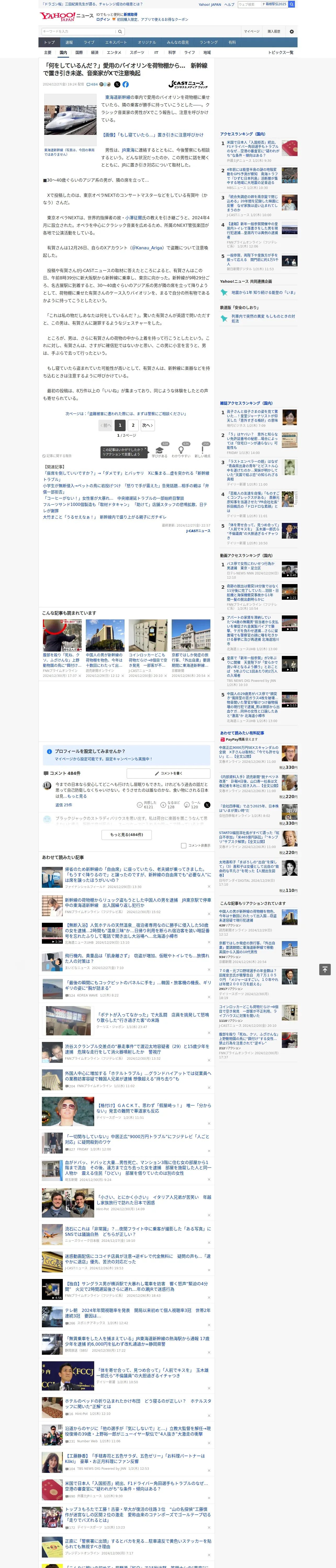336x1568 pixels.
Task: Open 購入履歴 link
Action: [x=274, y=32]
